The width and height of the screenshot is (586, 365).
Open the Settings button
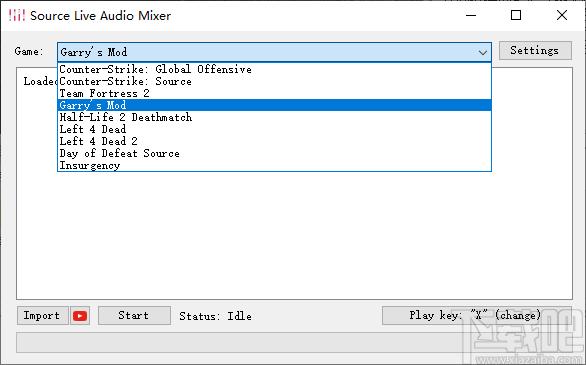point(535,50)
